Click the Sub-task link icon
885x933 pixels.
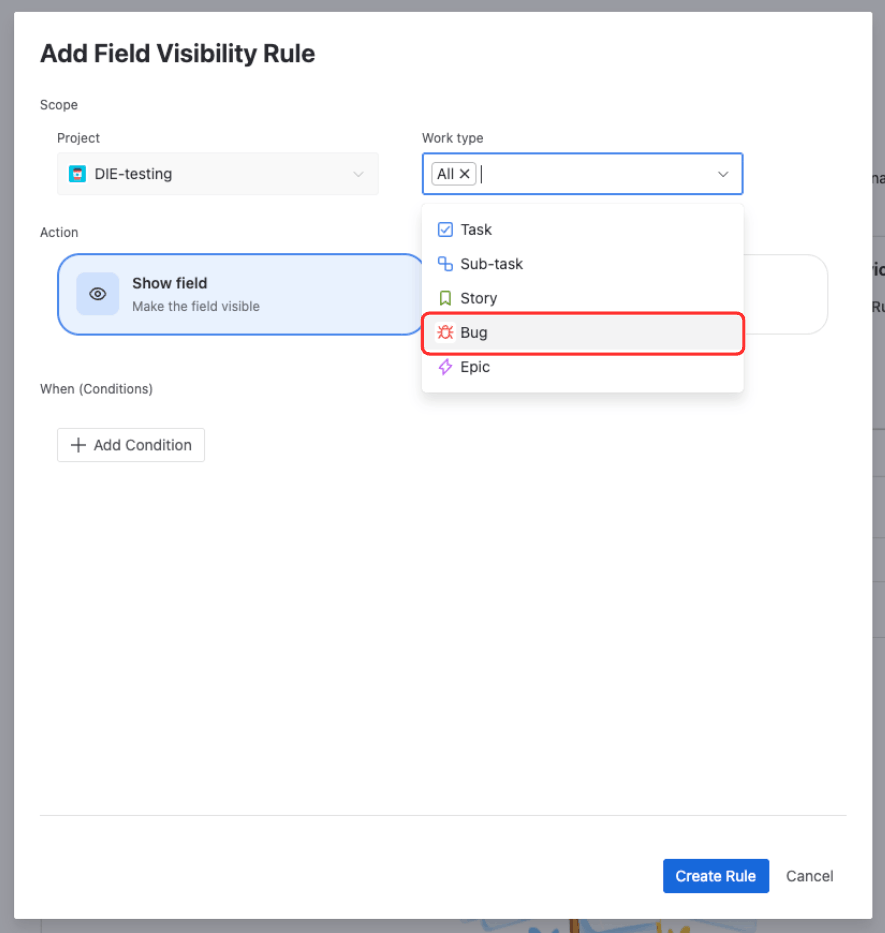pos(445,263)
